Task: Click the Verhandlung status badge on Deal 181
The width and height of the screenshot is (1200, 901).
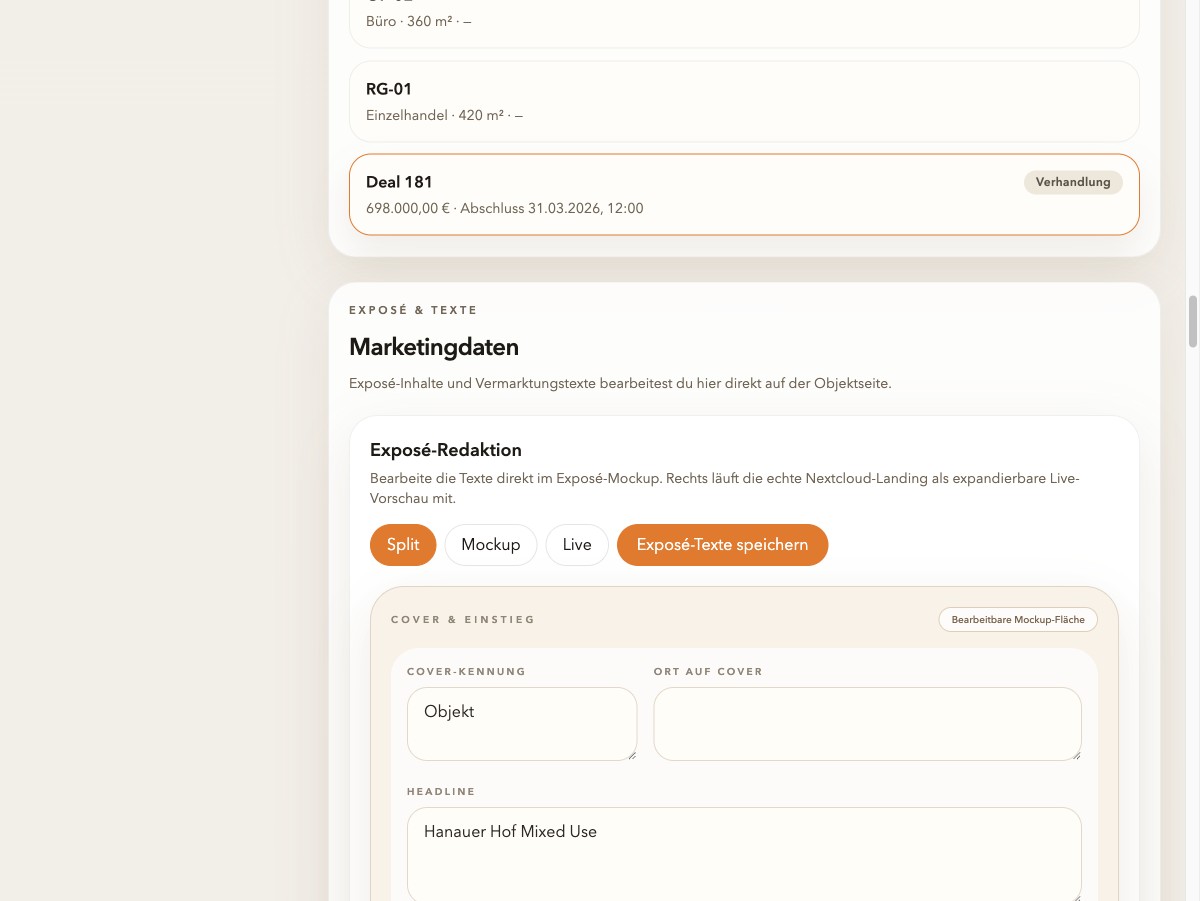Action: (x=1073, y=182)
